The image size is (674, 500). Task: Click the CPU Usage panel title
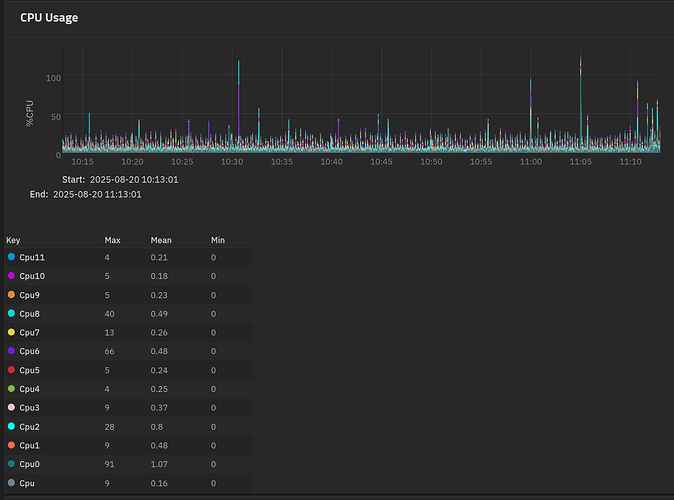tap(49, 18)
